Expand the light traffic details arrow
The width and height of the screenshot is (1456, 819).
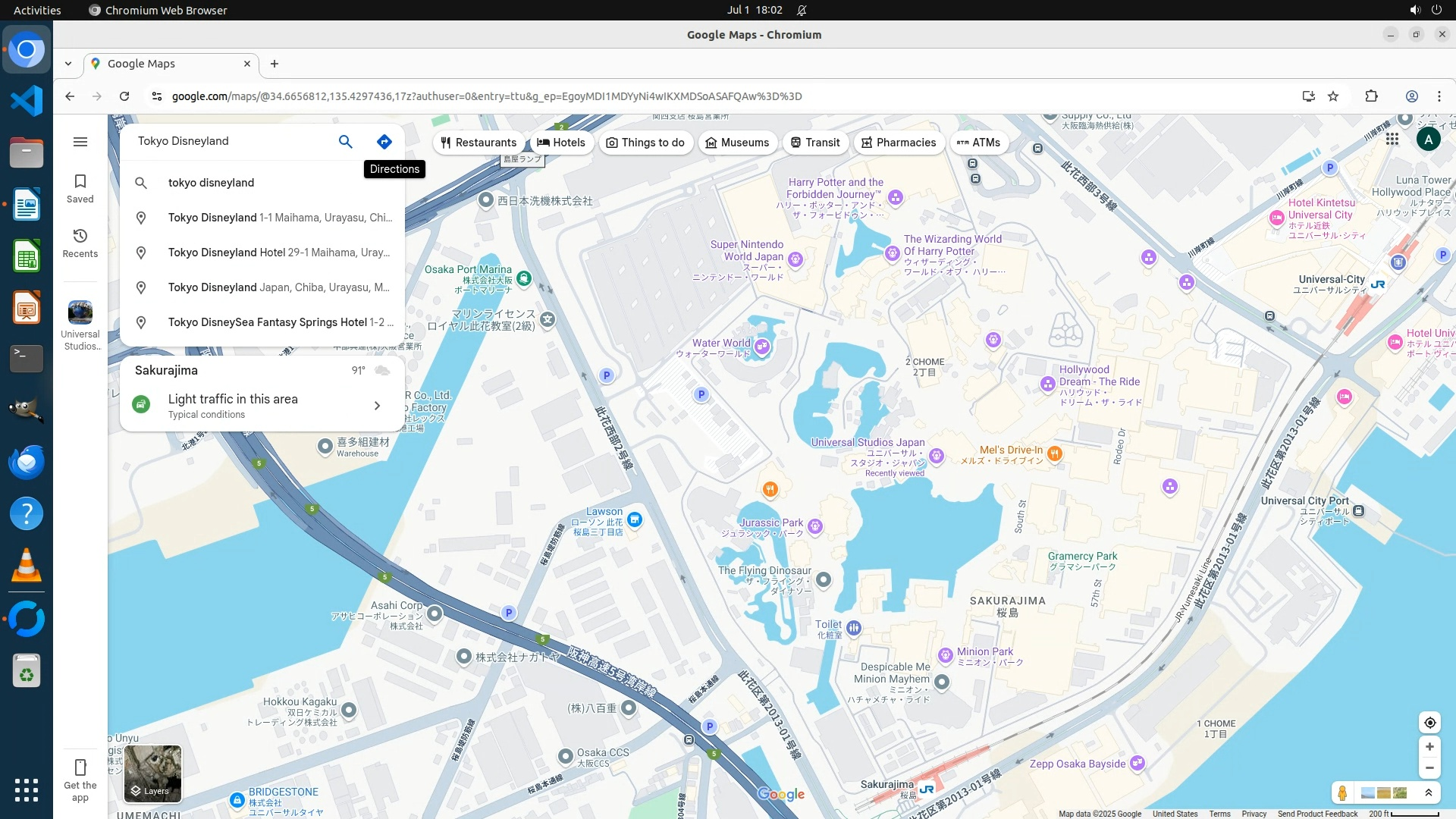tap(377, 406)
